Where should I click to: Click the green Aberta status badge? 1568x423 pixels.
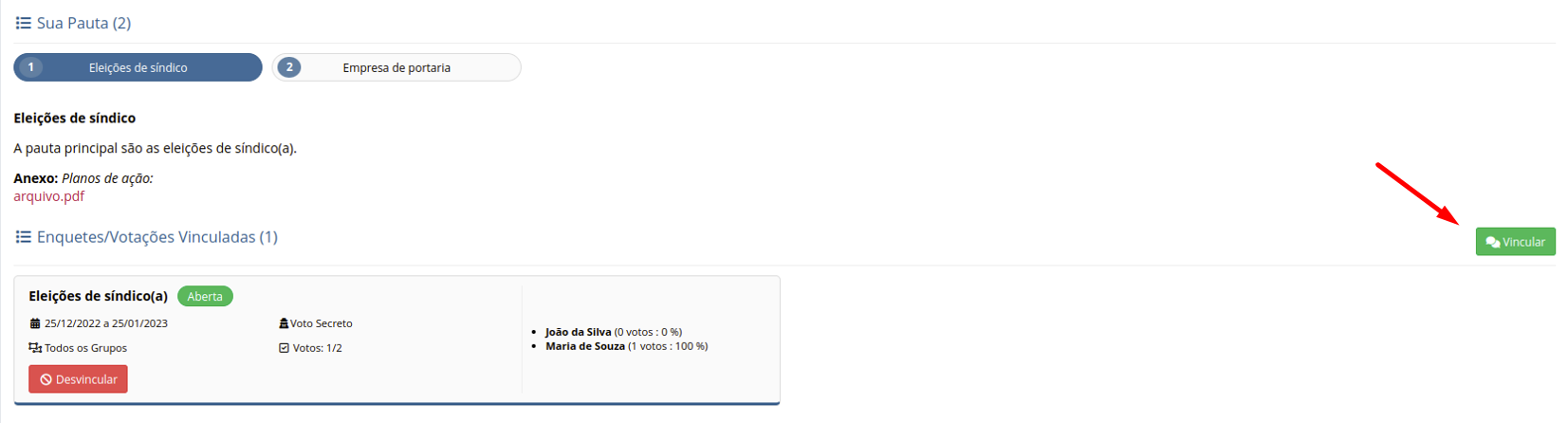pyautogui.click(x=205, y=297)
